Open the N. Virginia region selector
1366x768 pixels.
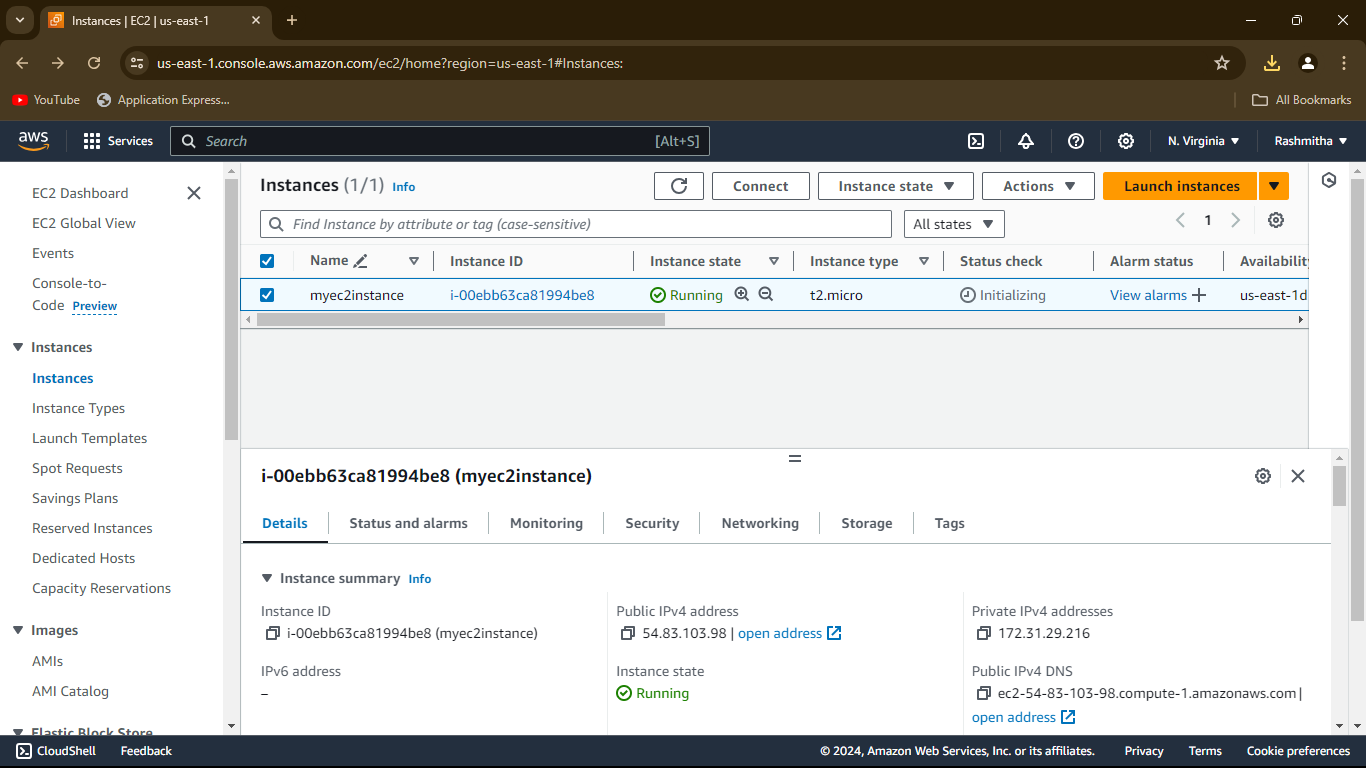pos(1204,141)
